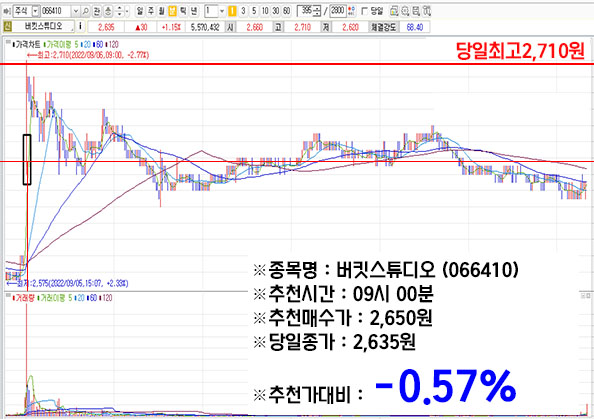
Task: Click the stock search magnifier icon
Action: tap(86, 11)
